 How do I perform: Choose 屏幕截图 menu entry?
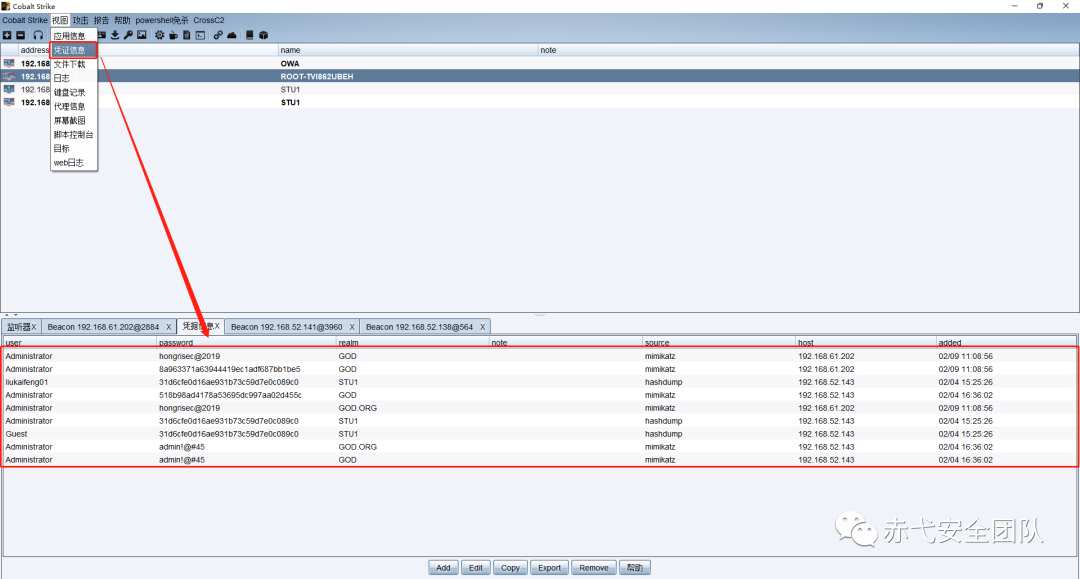[73, 120]
